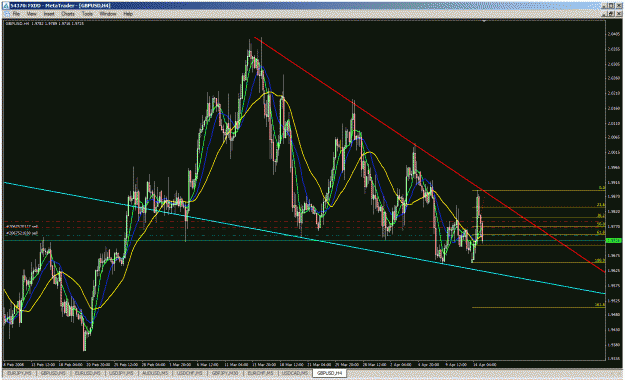Click the green current price label
The height and width of the screenshot is (380, 625).
coord(613,240)
